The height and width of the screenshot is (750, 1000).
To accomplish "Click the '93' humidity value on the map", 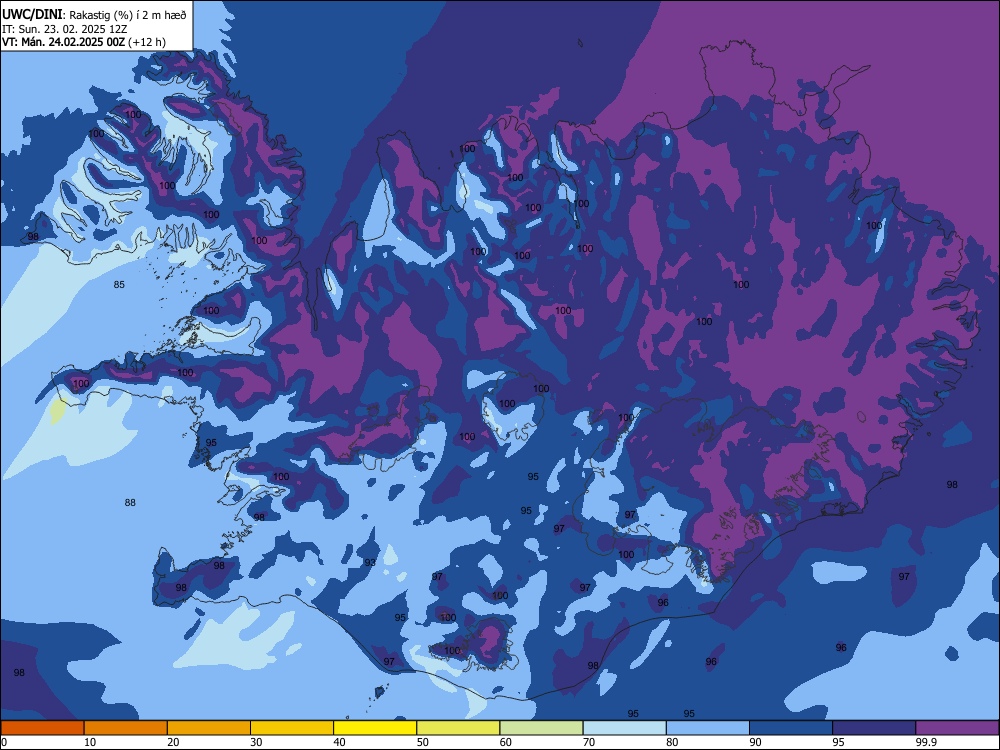I will 370,562.
